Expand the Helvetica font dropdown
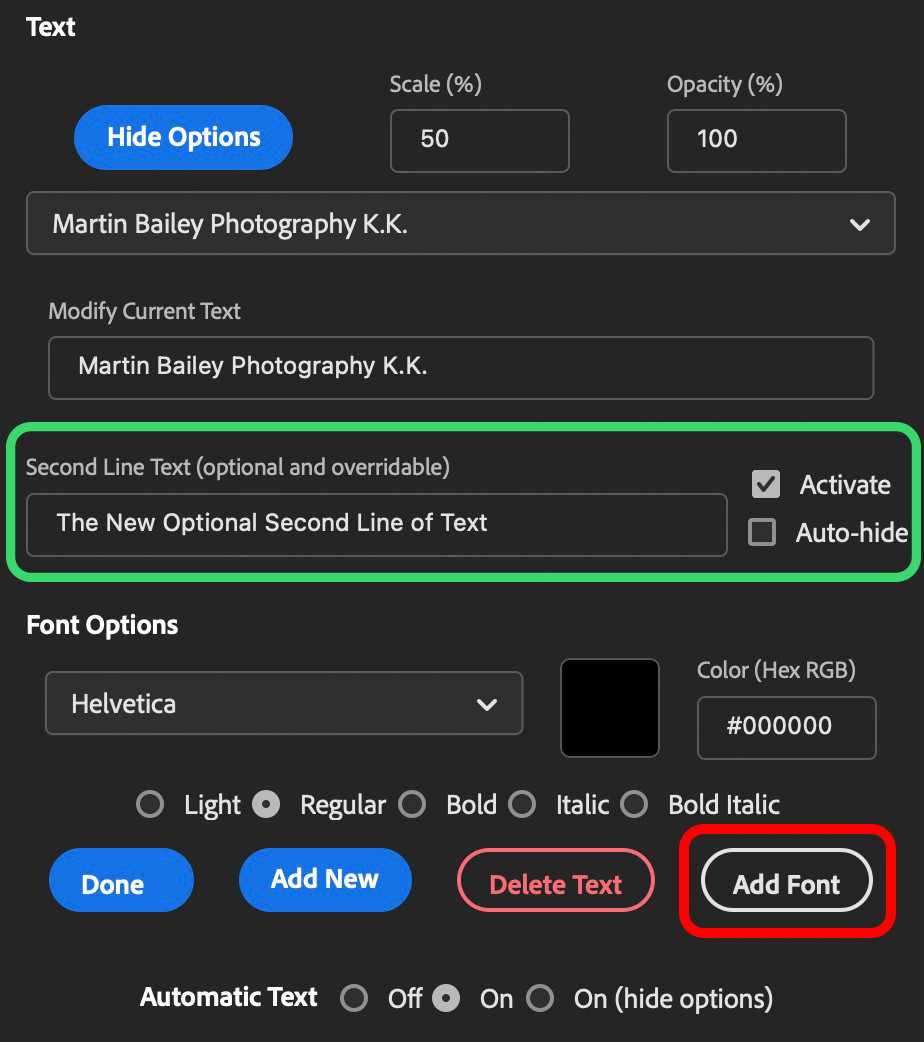The height and width of the screenshot is (1042, 924). click(x=284, y=704)
